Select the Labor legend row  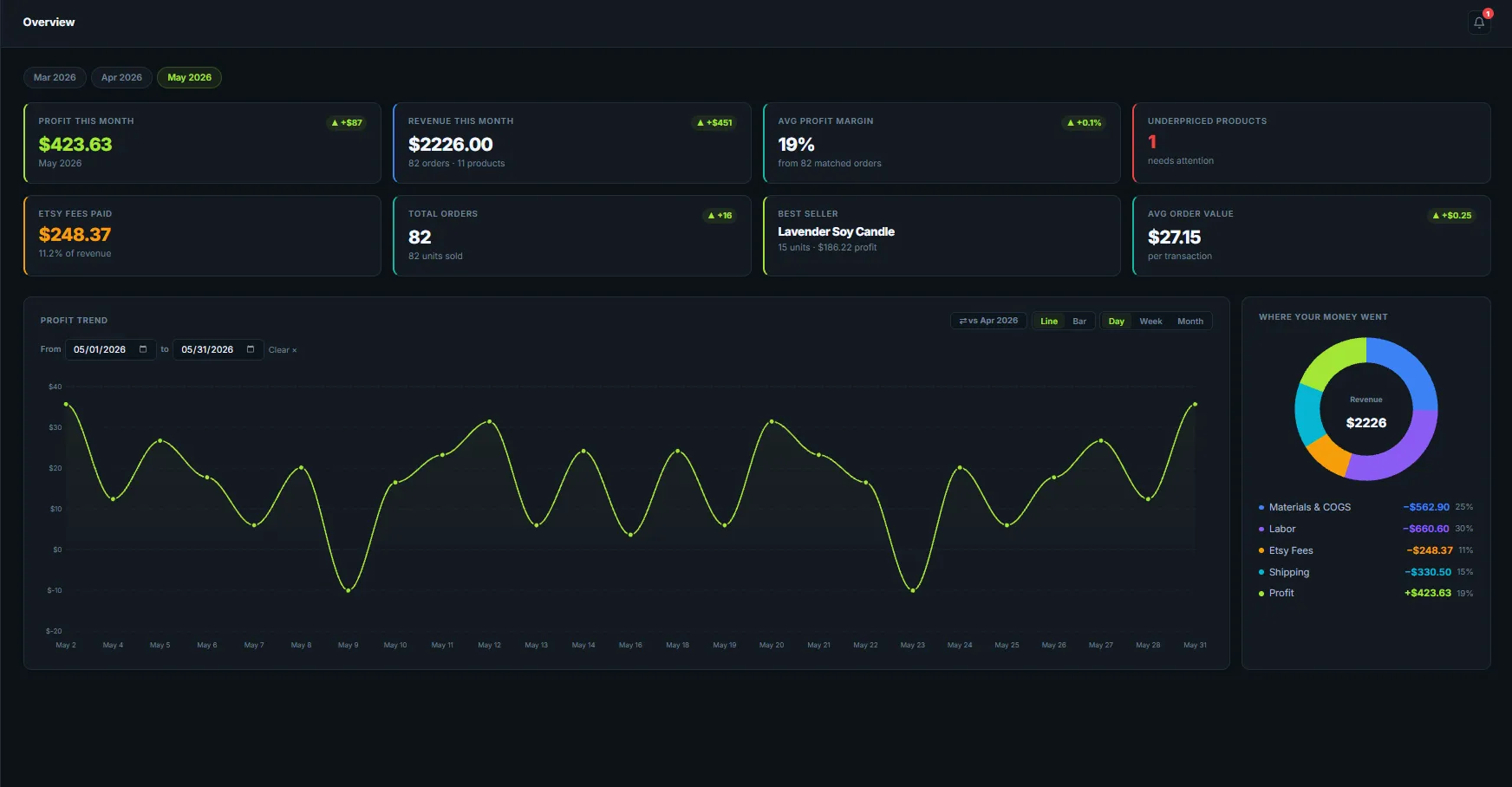click(x=1365, y=529)
